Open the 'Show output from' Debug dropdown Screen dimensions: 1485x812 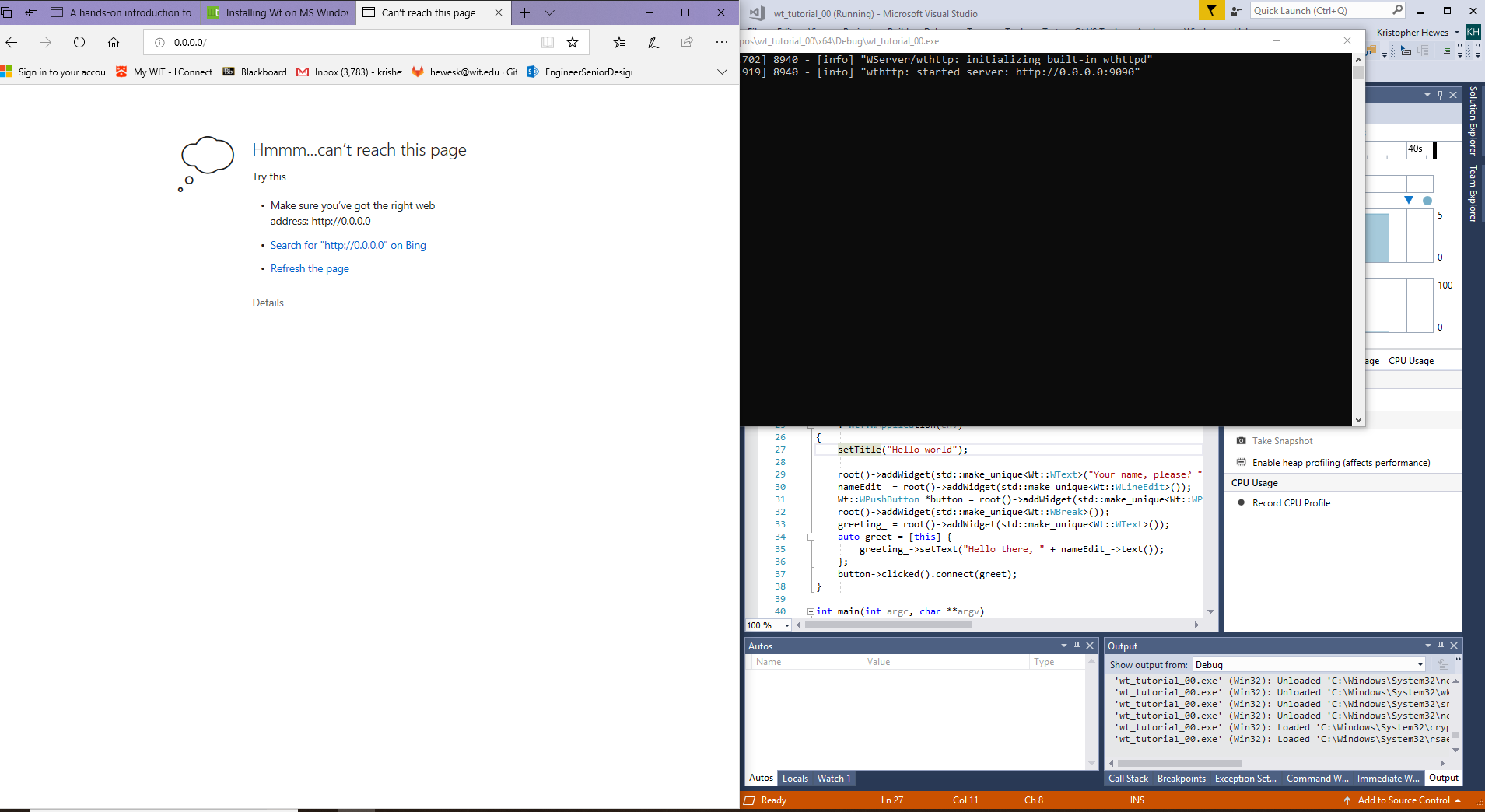click(1309, 664)
